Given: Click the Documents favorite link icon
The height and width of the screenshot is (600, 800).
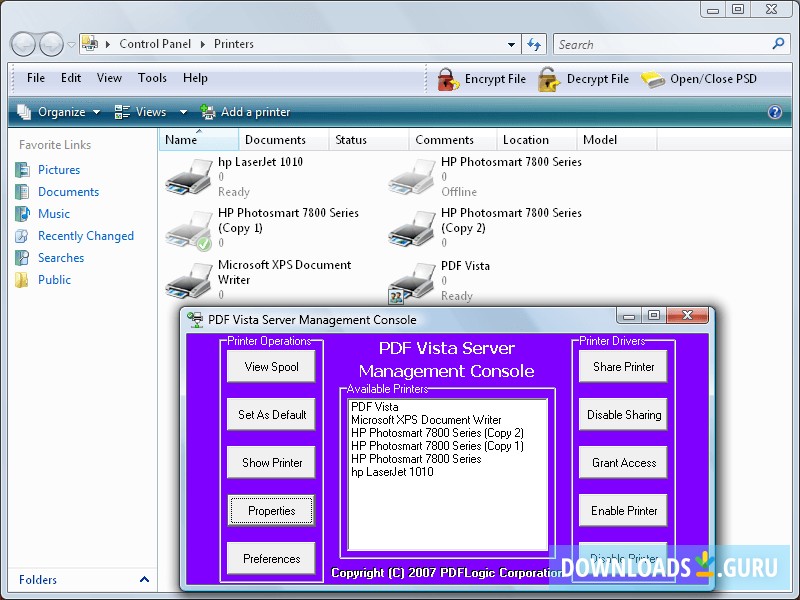Looking at the screenshot, I should [22, 192].
